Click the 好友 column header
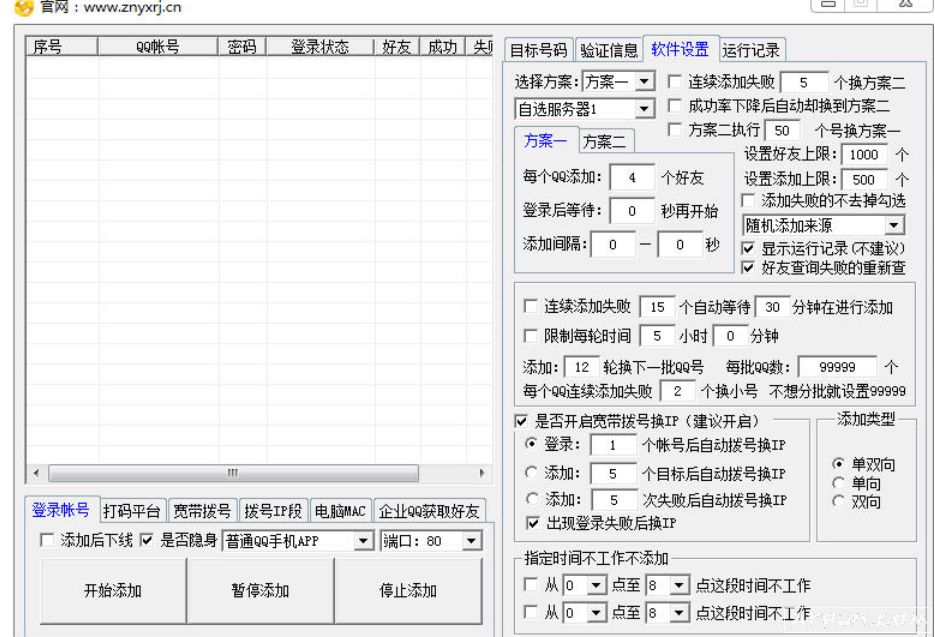Image resolution: width=935 pixels, height=637 pixels. 397,47
